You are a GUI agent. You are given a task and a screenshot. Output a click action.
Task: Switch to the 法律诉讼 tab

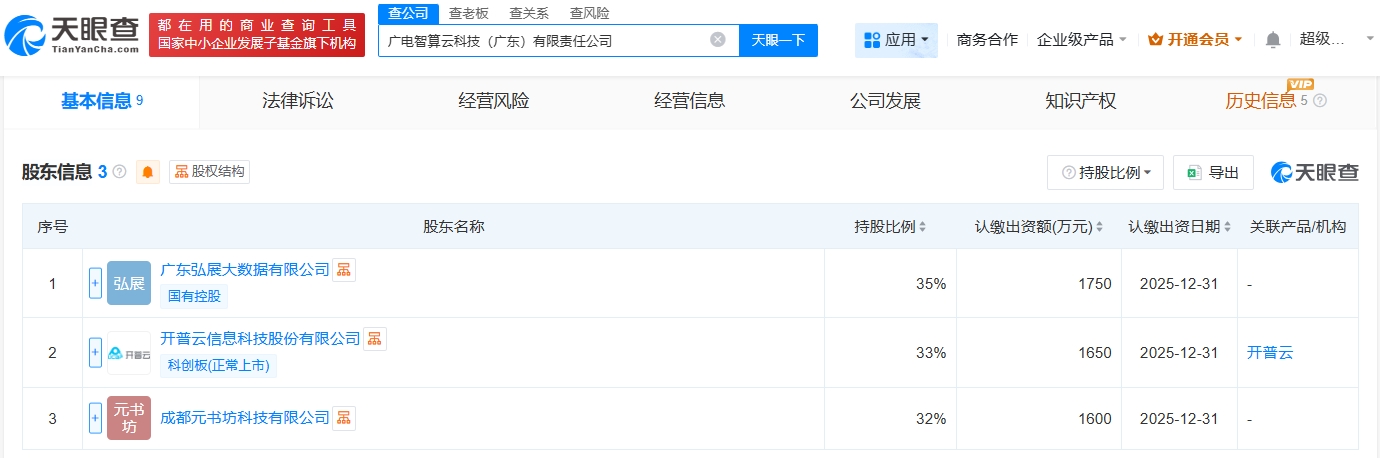[297, 101]
